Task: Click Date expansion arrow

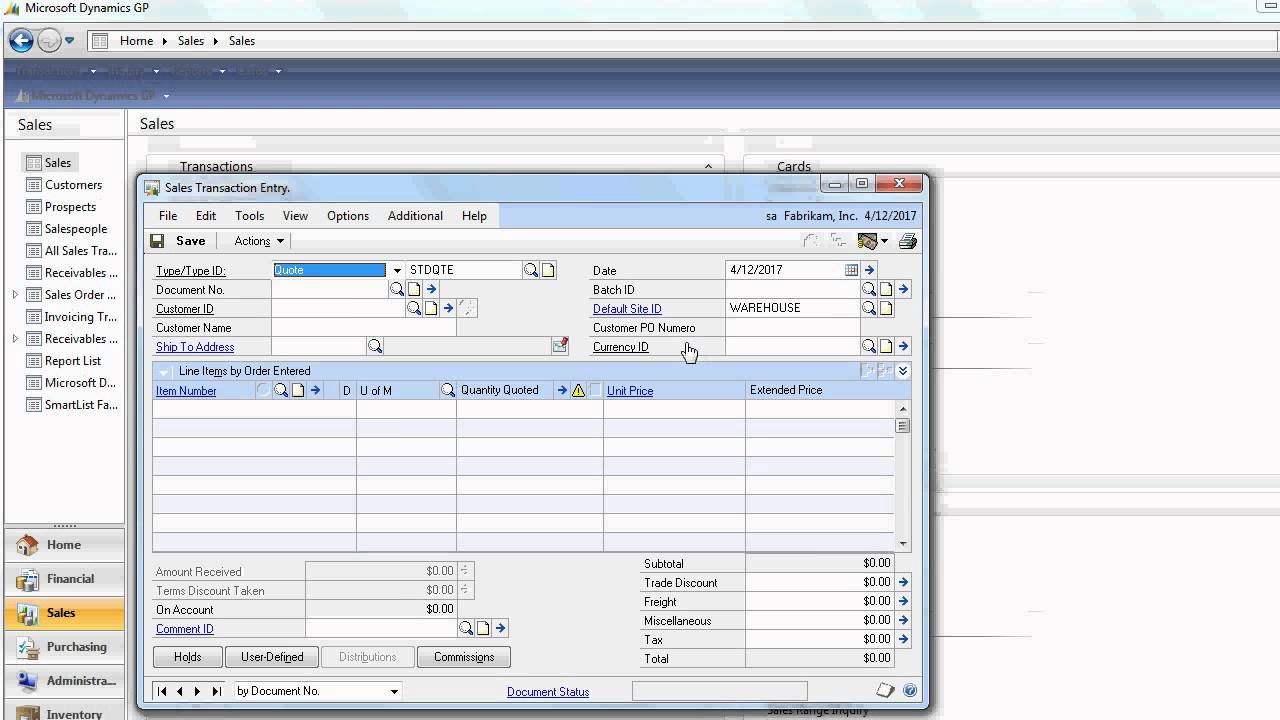Action: pos(869,270)
